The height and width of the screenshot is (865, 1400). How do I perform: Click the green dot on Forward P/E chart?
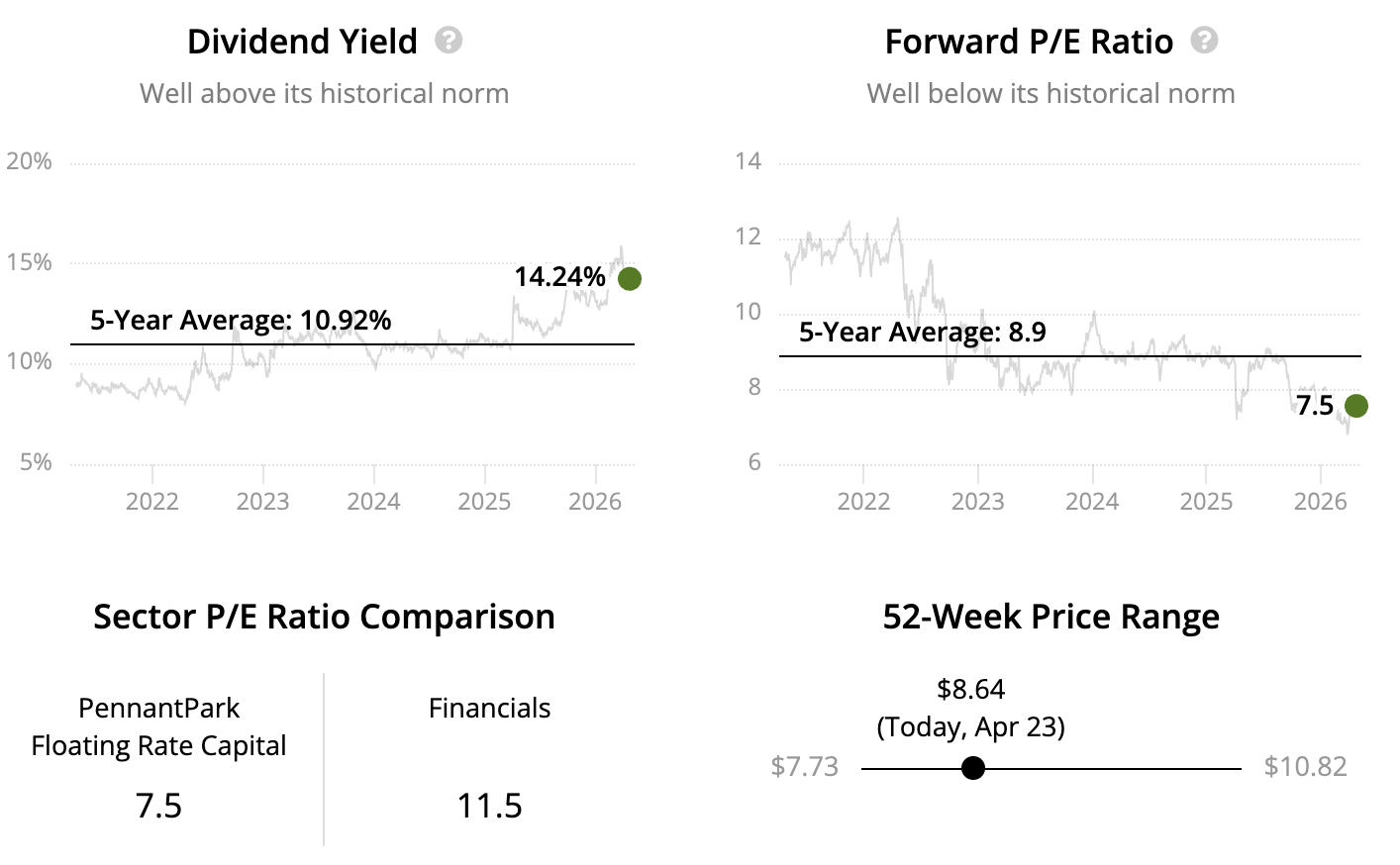coord(1356,406)
